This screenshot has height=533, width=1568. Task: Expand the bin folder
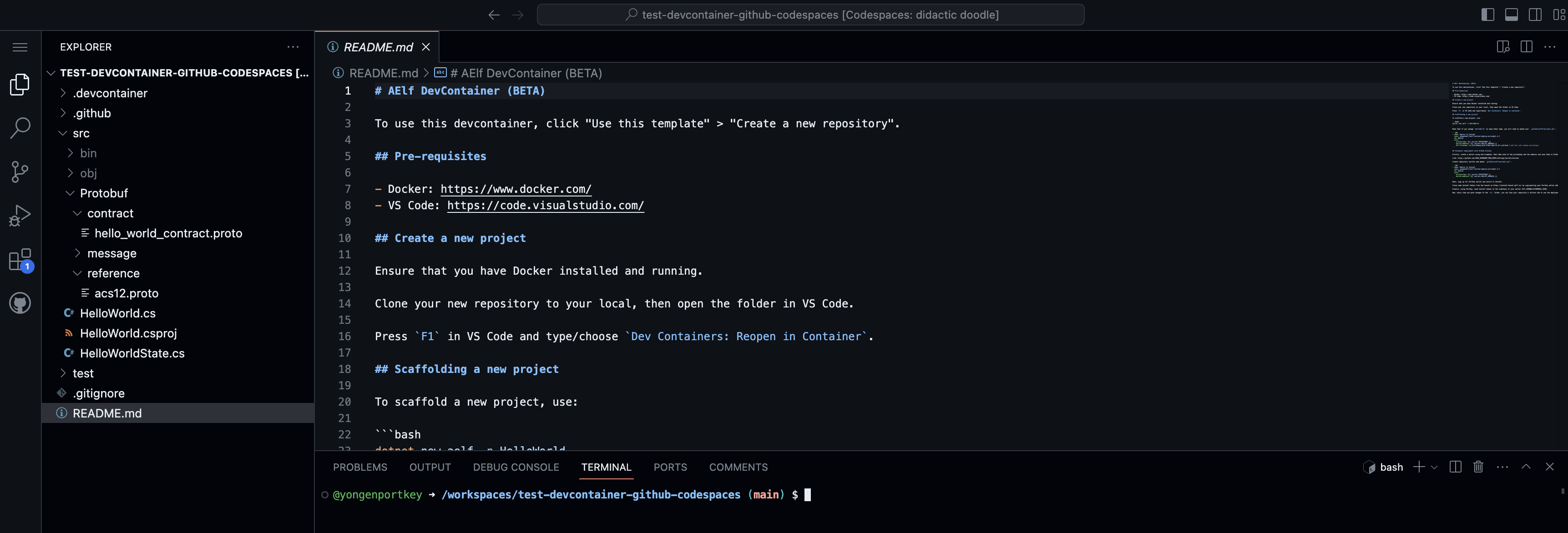(x=178, y=153)
